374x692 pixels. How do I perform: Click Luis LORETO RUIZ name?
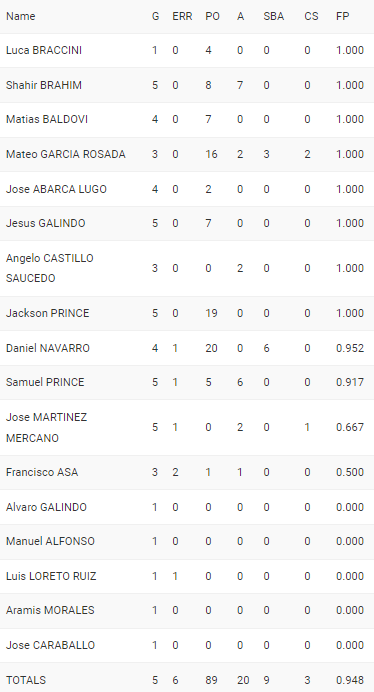click(51, 576)
